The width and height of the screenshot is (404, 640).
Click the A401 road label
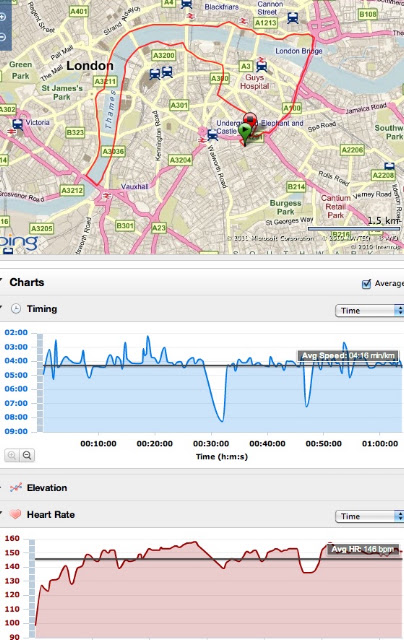(78, 11)
